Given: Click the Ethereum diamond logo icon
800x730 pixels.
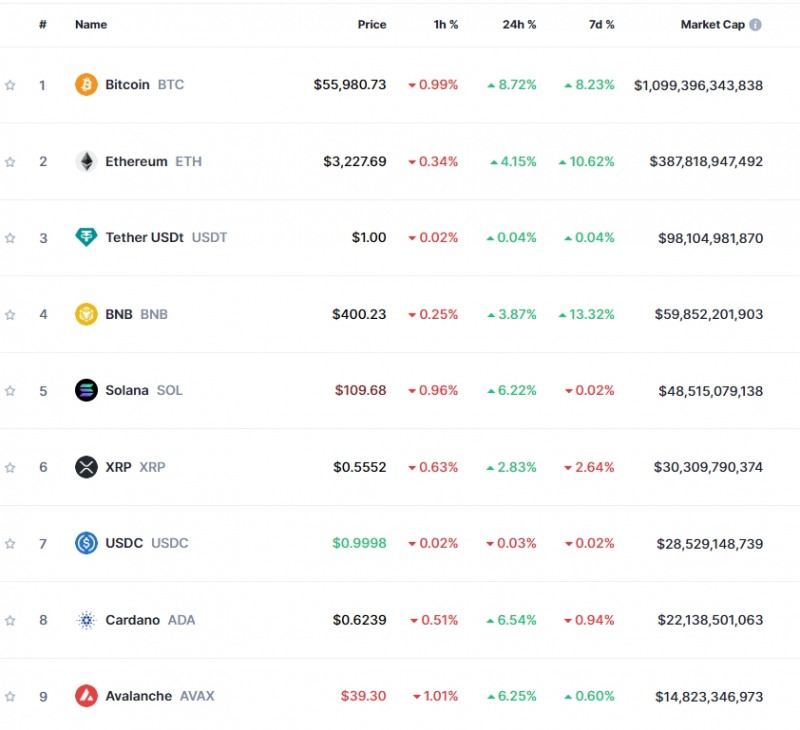Looking at the screenshot, I should point(86,161).
